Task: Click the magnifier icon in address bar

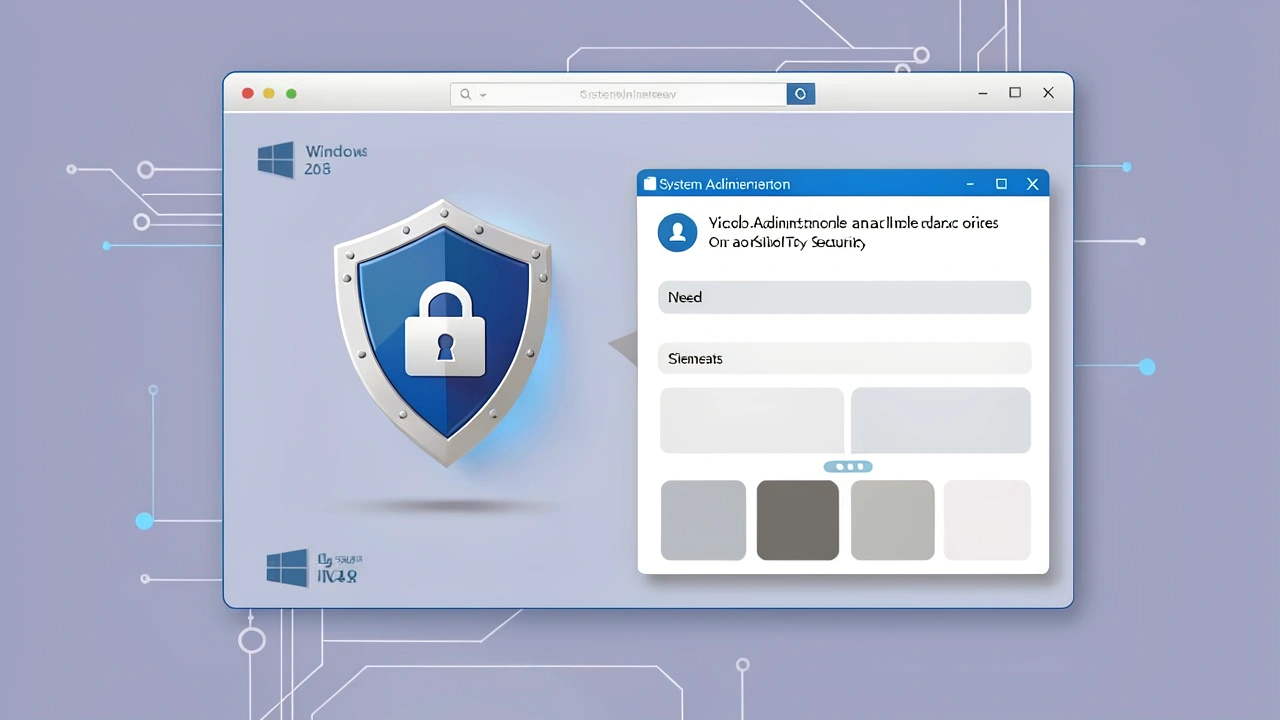Action: click(465, 94)
